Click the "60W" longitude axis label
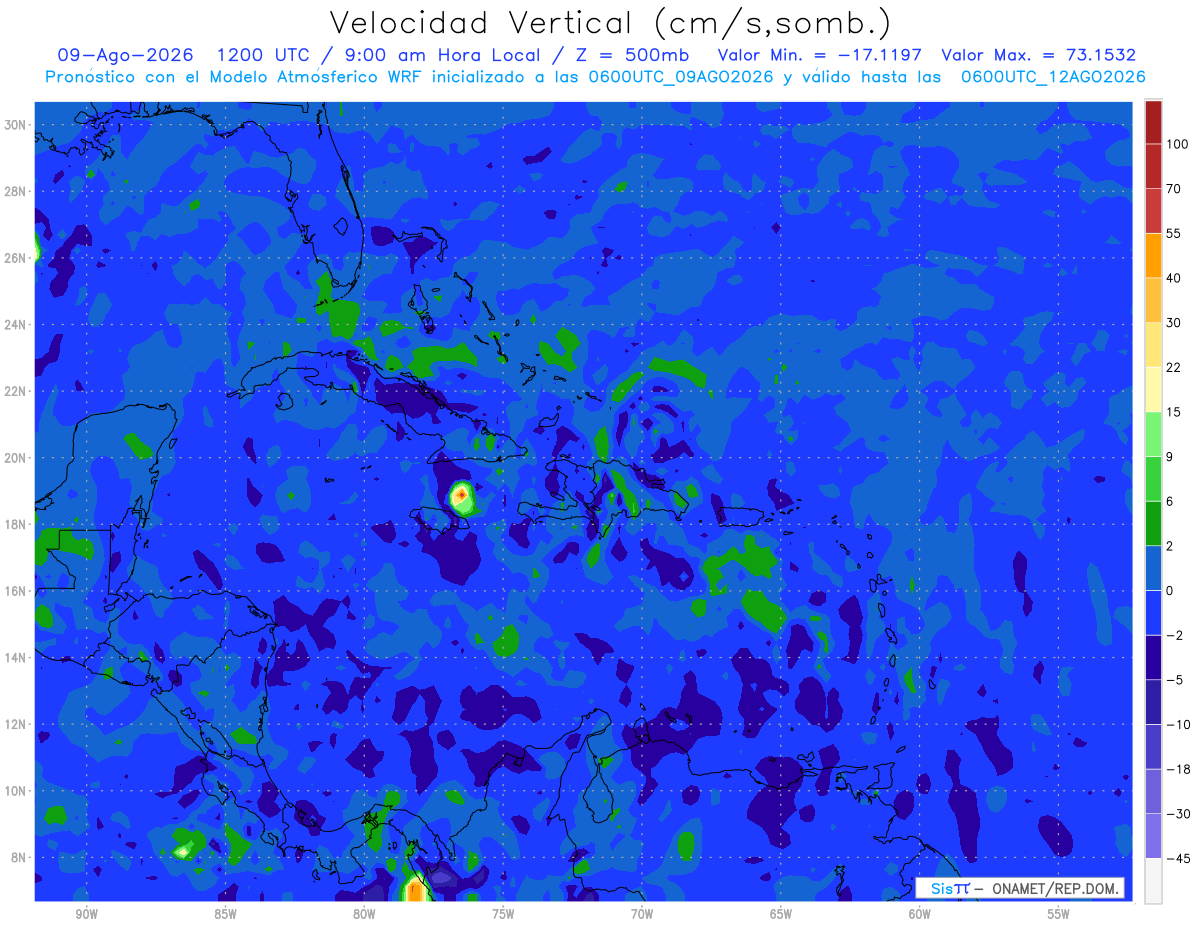 click(x=920, y=914)
